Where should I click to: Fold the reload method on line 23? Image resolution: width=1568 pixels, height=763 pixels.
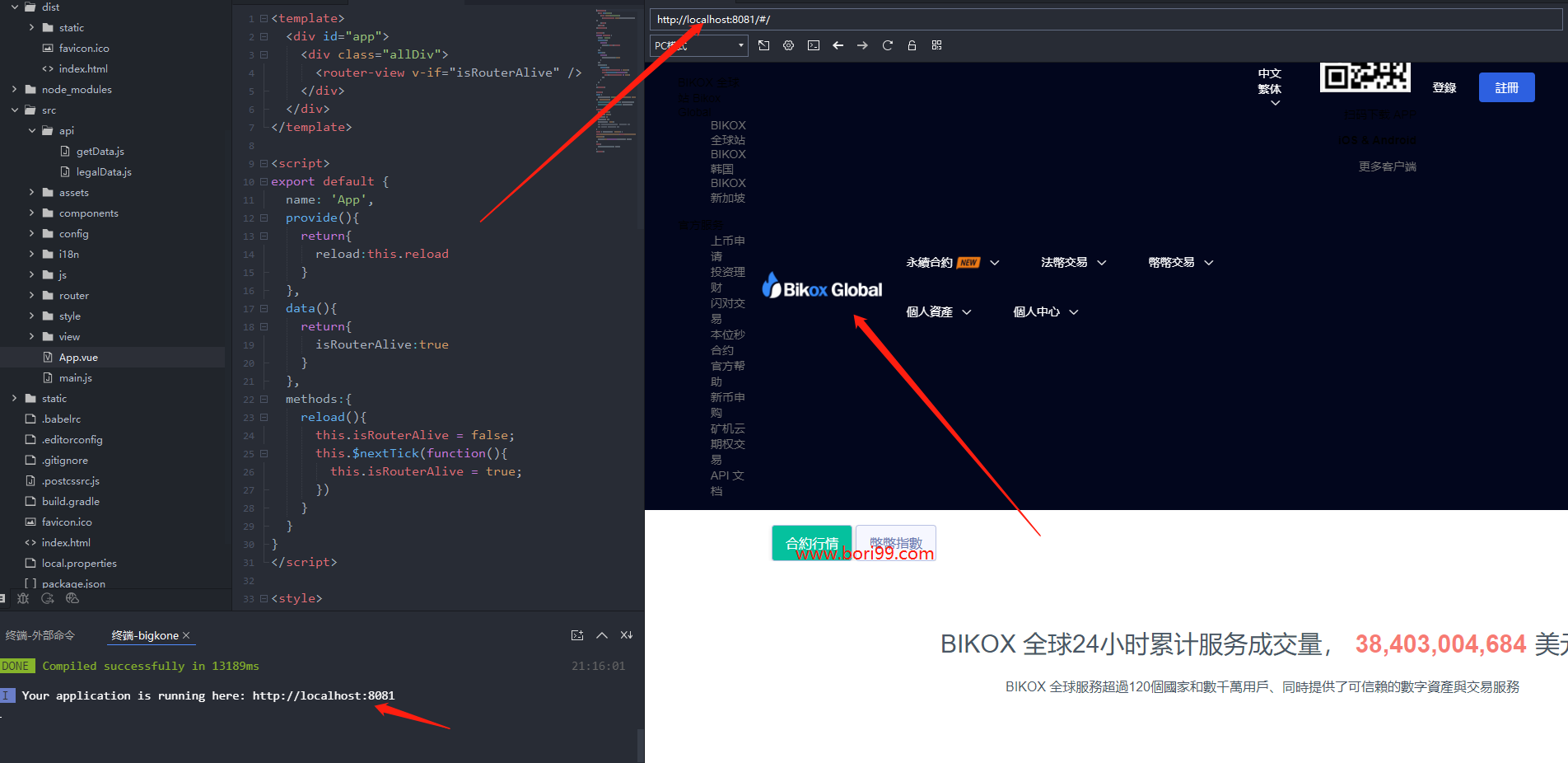(264, 417)
